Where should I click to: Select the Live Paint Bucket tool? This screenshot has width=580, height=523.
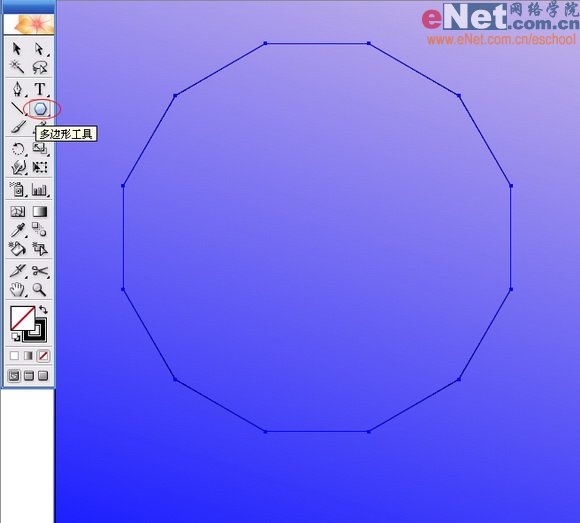coord(17,249)
